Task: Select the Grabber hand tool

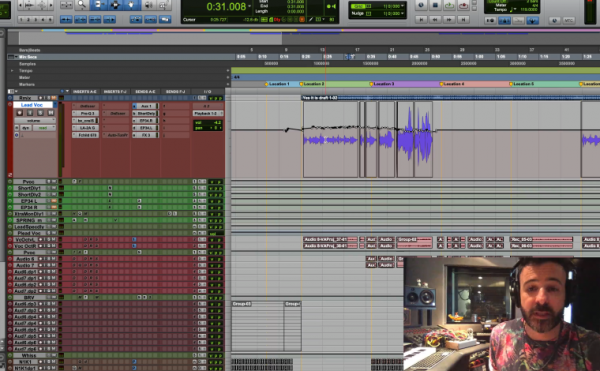Action: 131,5
